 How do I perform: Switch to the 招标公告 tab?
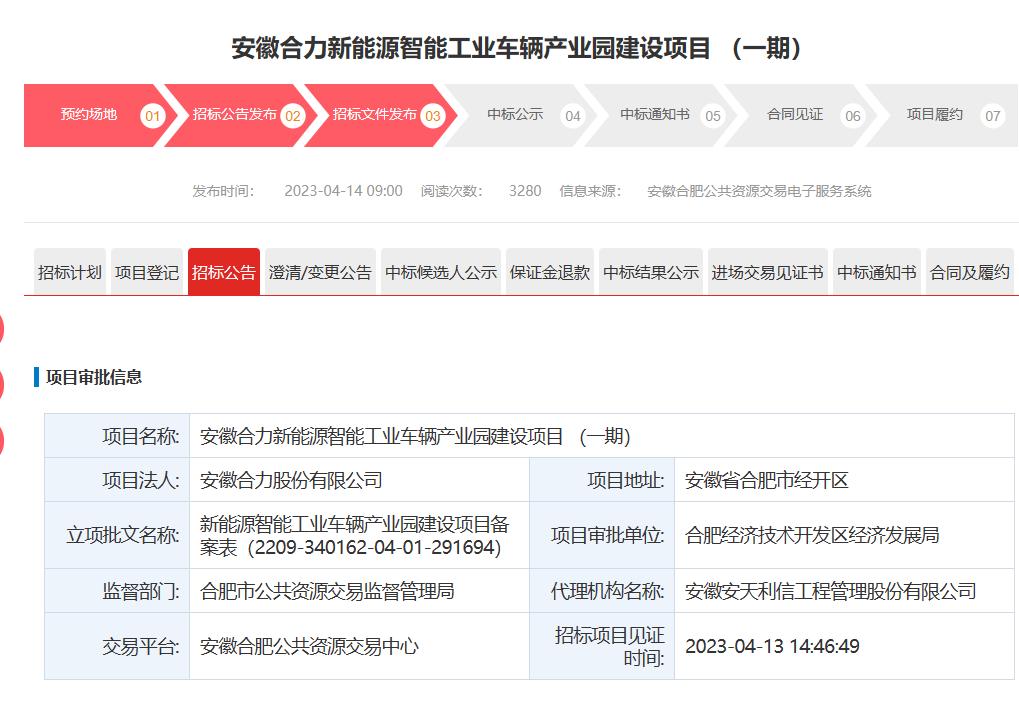click(224, 272)
